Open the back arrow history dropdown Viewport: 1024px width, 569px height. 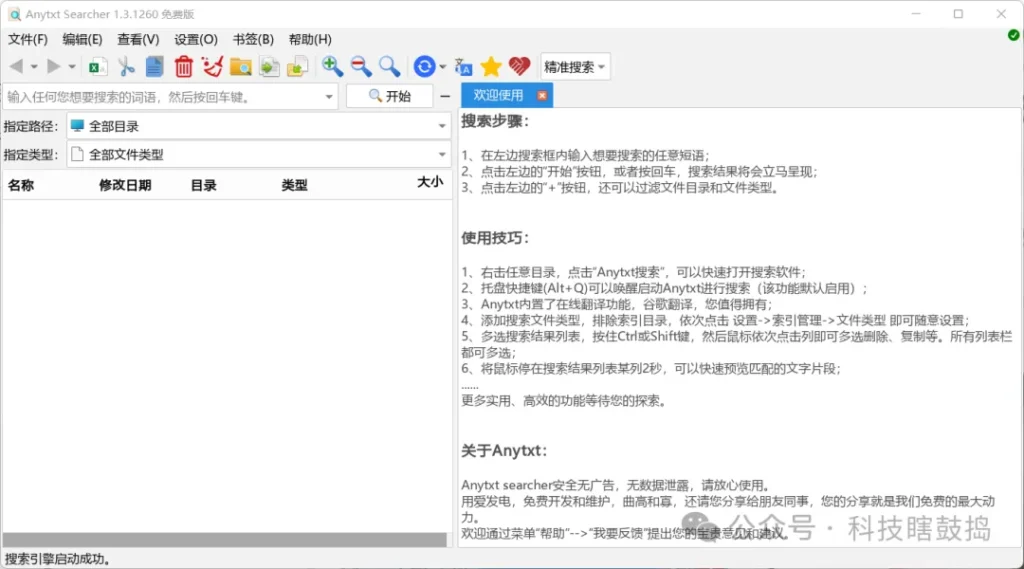33,67
